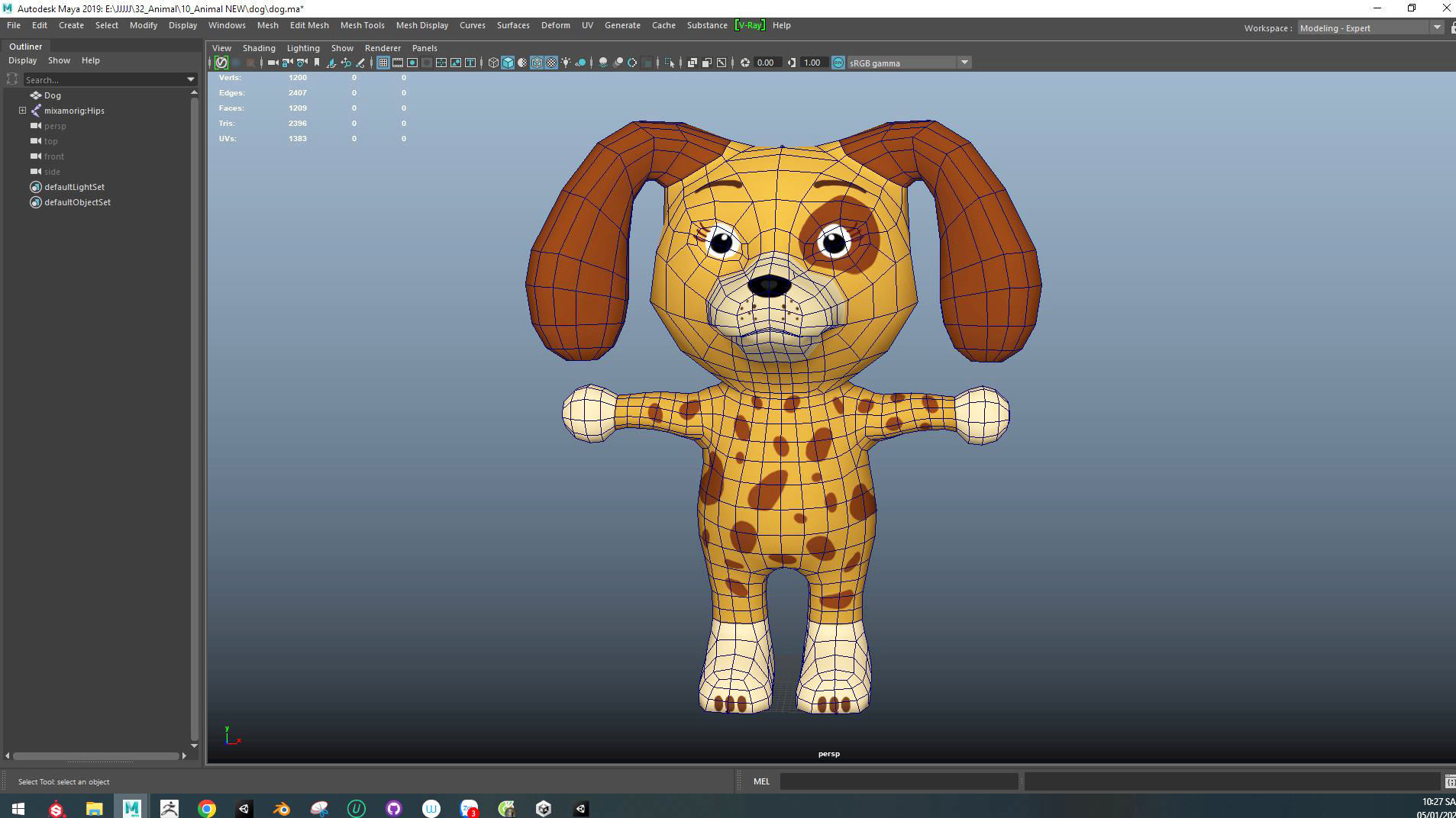The height and width of the screenshot is (818, 1456).
Task: Open ZBrush from the taskbar
Action: (169, 809)
